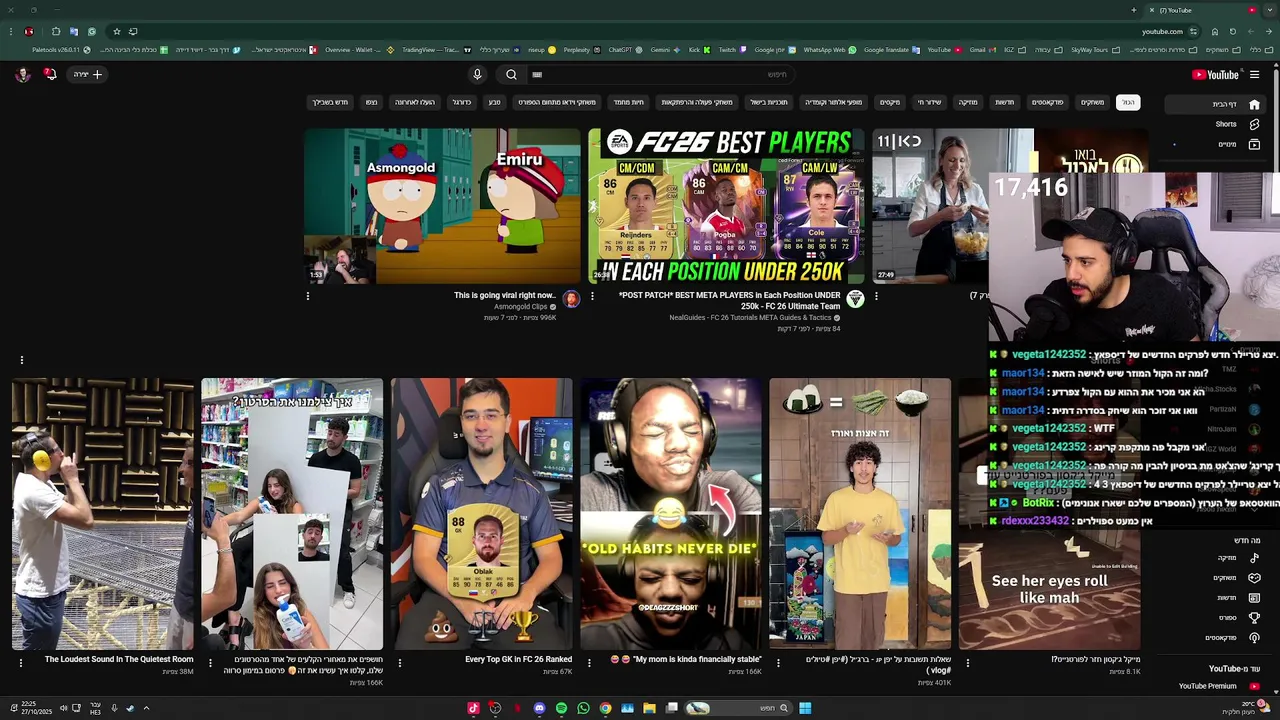Open the Gemini bookmark

coord(665,50)
